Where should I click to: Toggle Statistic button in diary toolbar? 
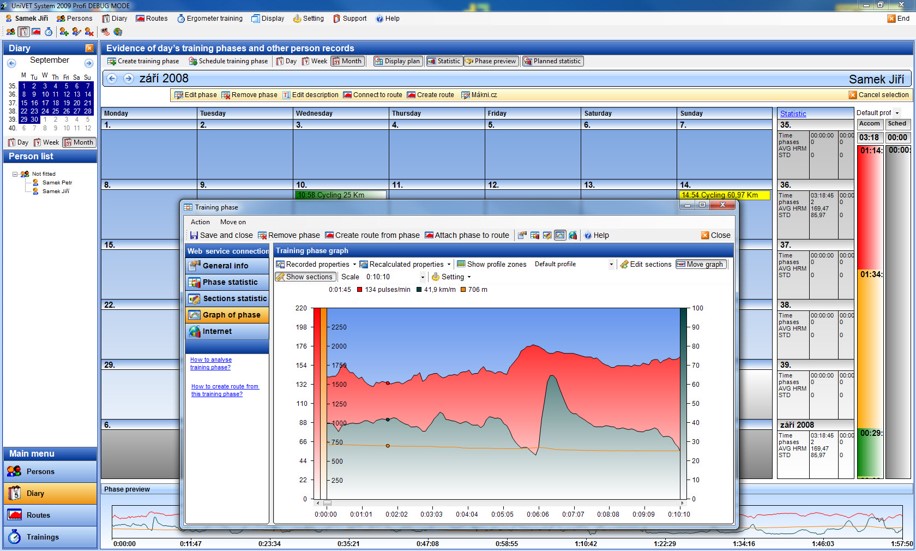445,61
